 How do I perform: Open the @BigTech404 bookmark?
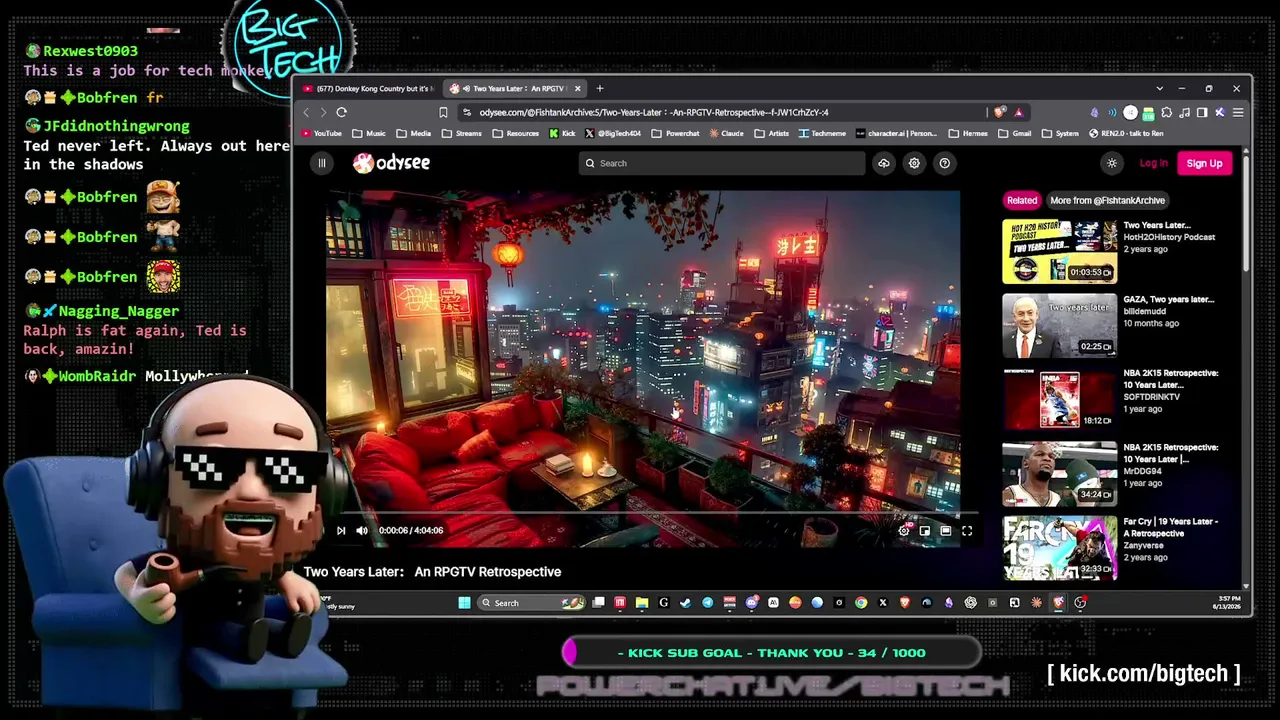(612, 133)
